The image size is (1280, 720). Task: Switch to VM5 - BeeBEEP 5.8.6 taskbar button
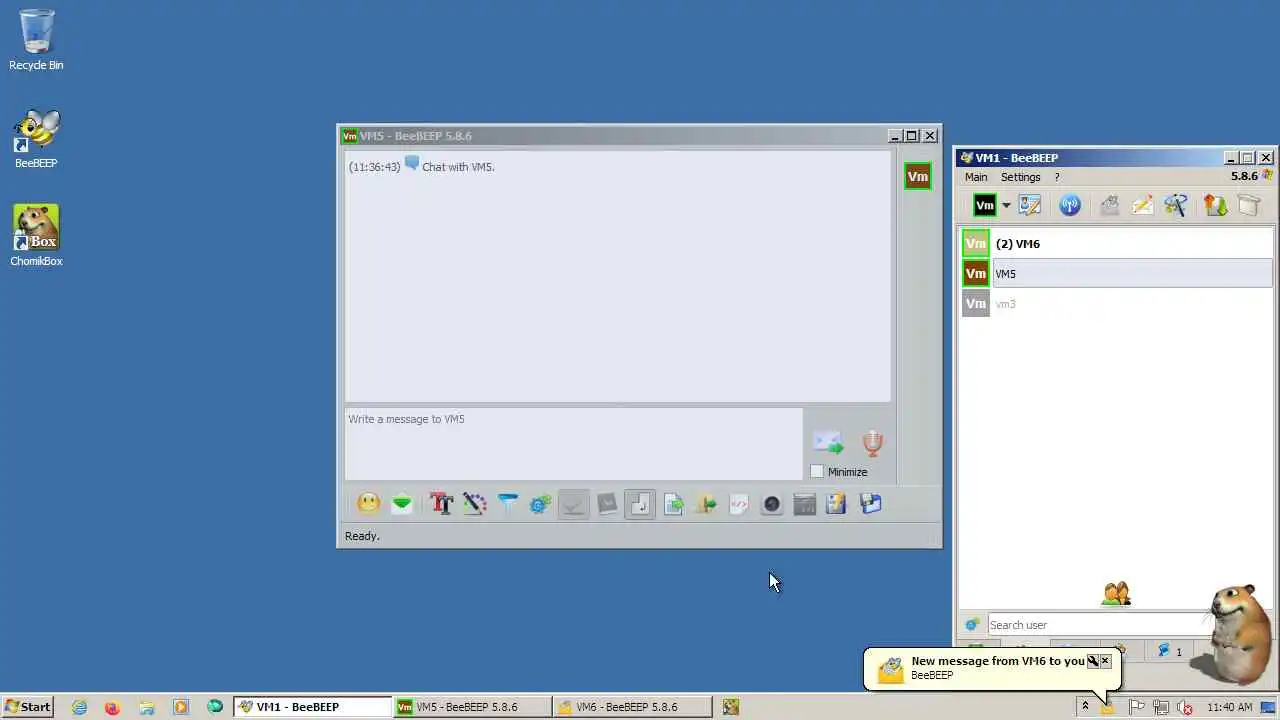472,707
